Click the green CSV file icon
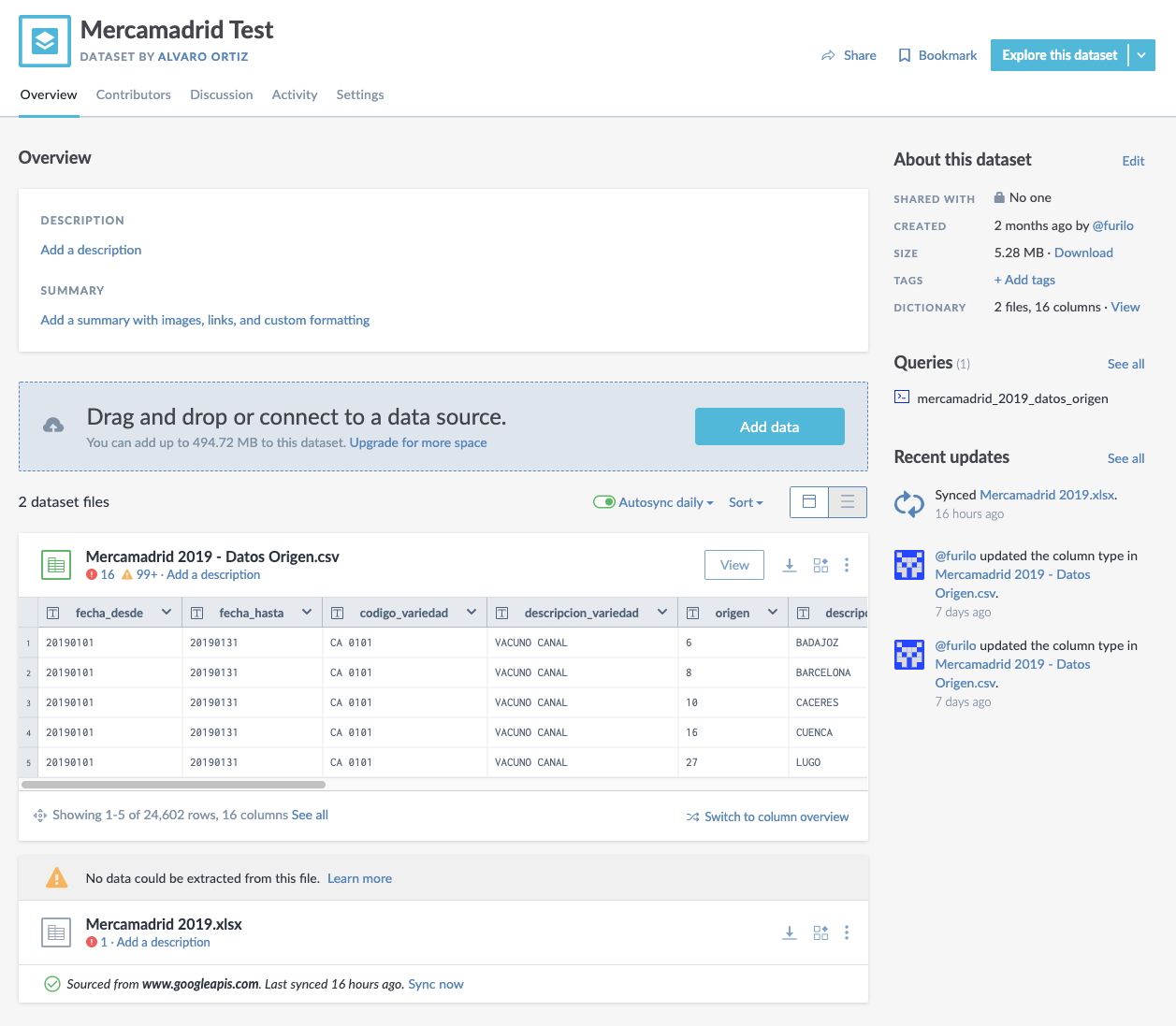Image resolution: width=1176 pixels, height=1026 pixels. pos(56,565)
